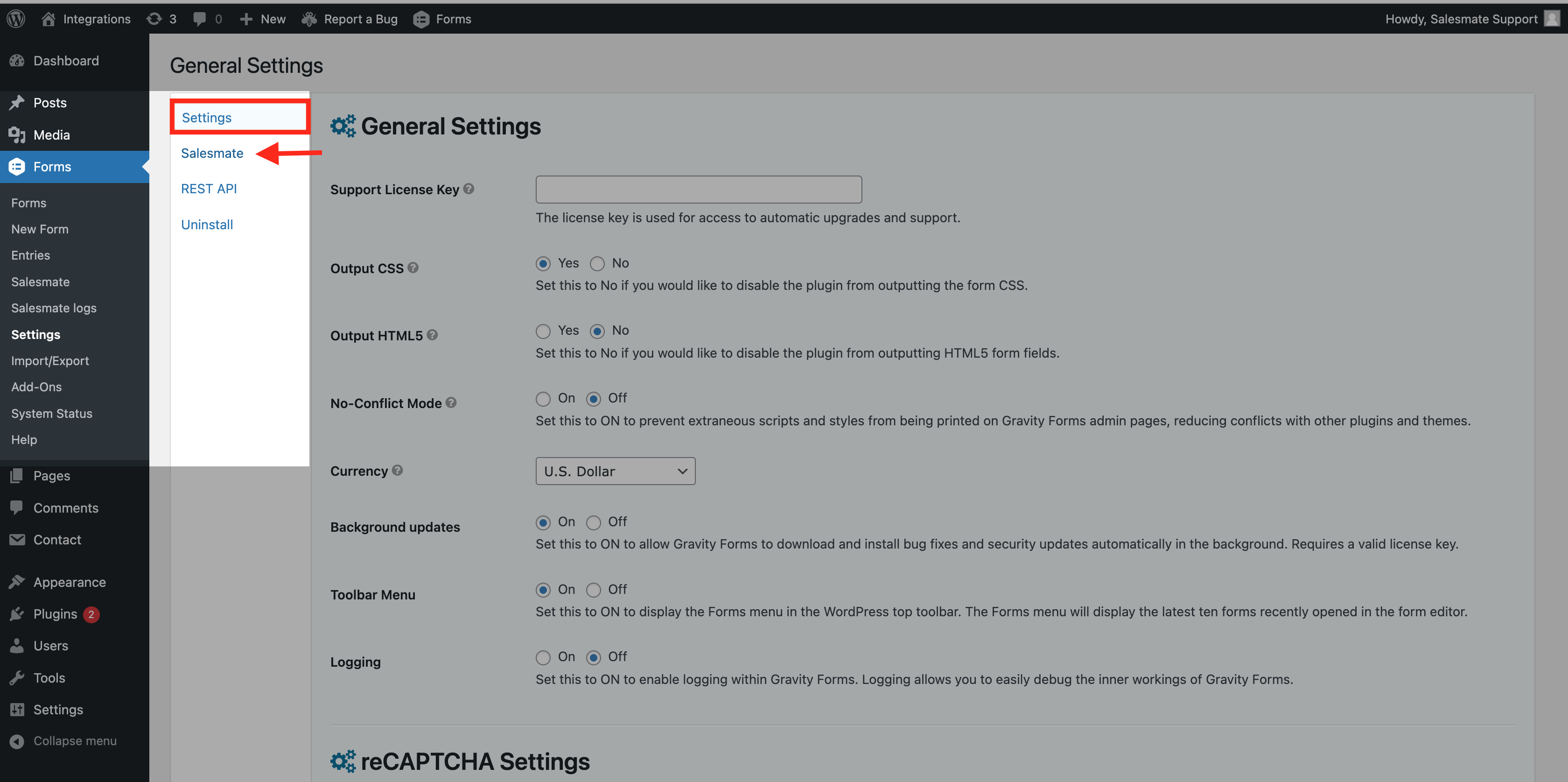This screenshot has height=782, width=1568.
Task: Enable Logging with On radio
Action: click(x=543, y=658)
